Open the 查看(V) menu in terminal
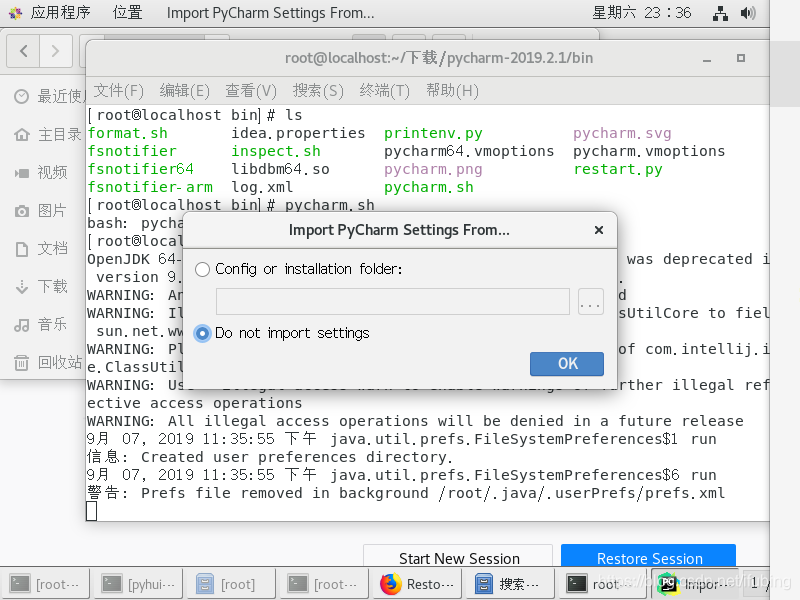Image resolution: width=800 pixels, height=600 pixels. (251, 91)
